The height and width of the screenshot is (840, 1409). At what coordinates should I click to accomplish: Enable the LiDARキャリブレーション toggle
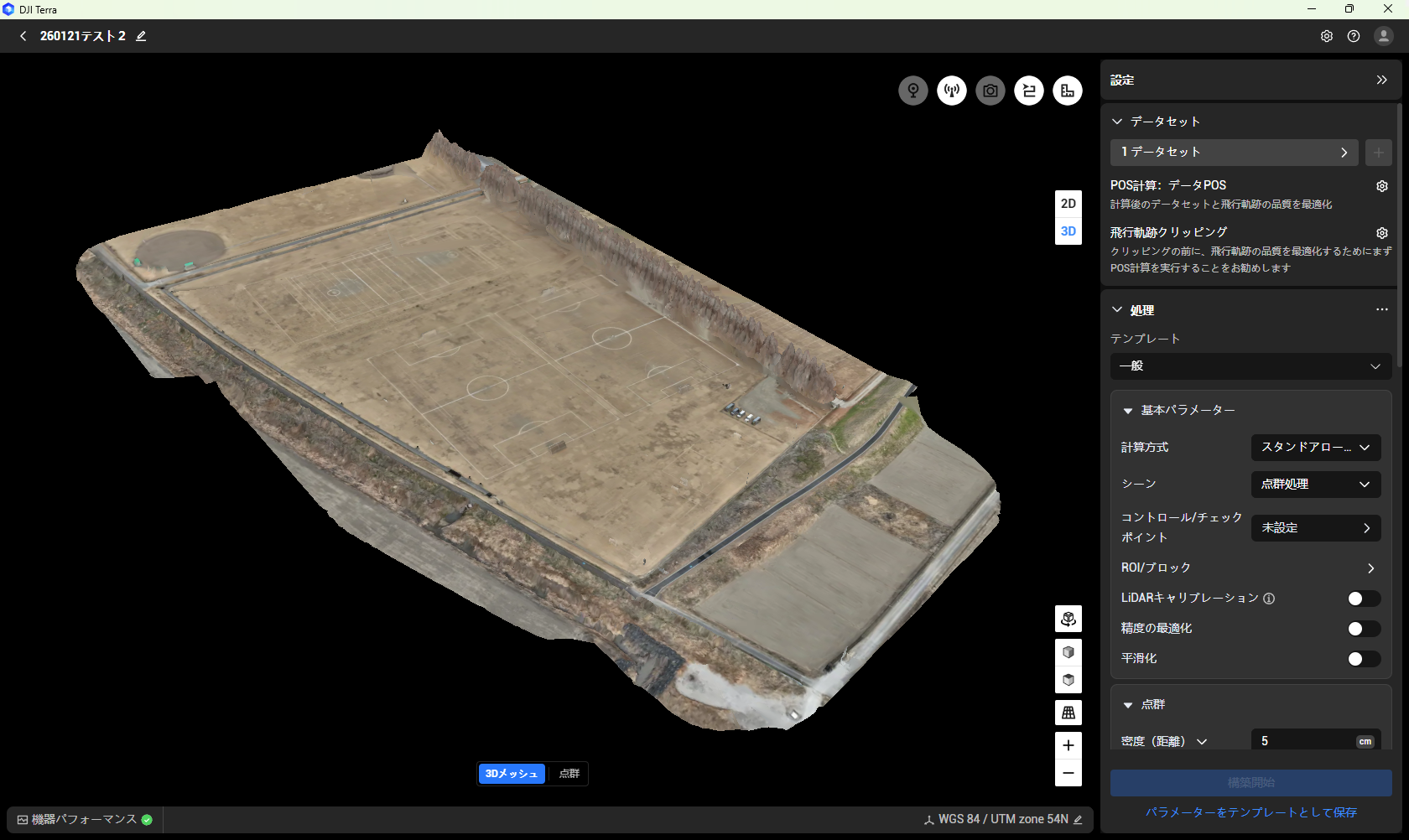click(1363, 599)
